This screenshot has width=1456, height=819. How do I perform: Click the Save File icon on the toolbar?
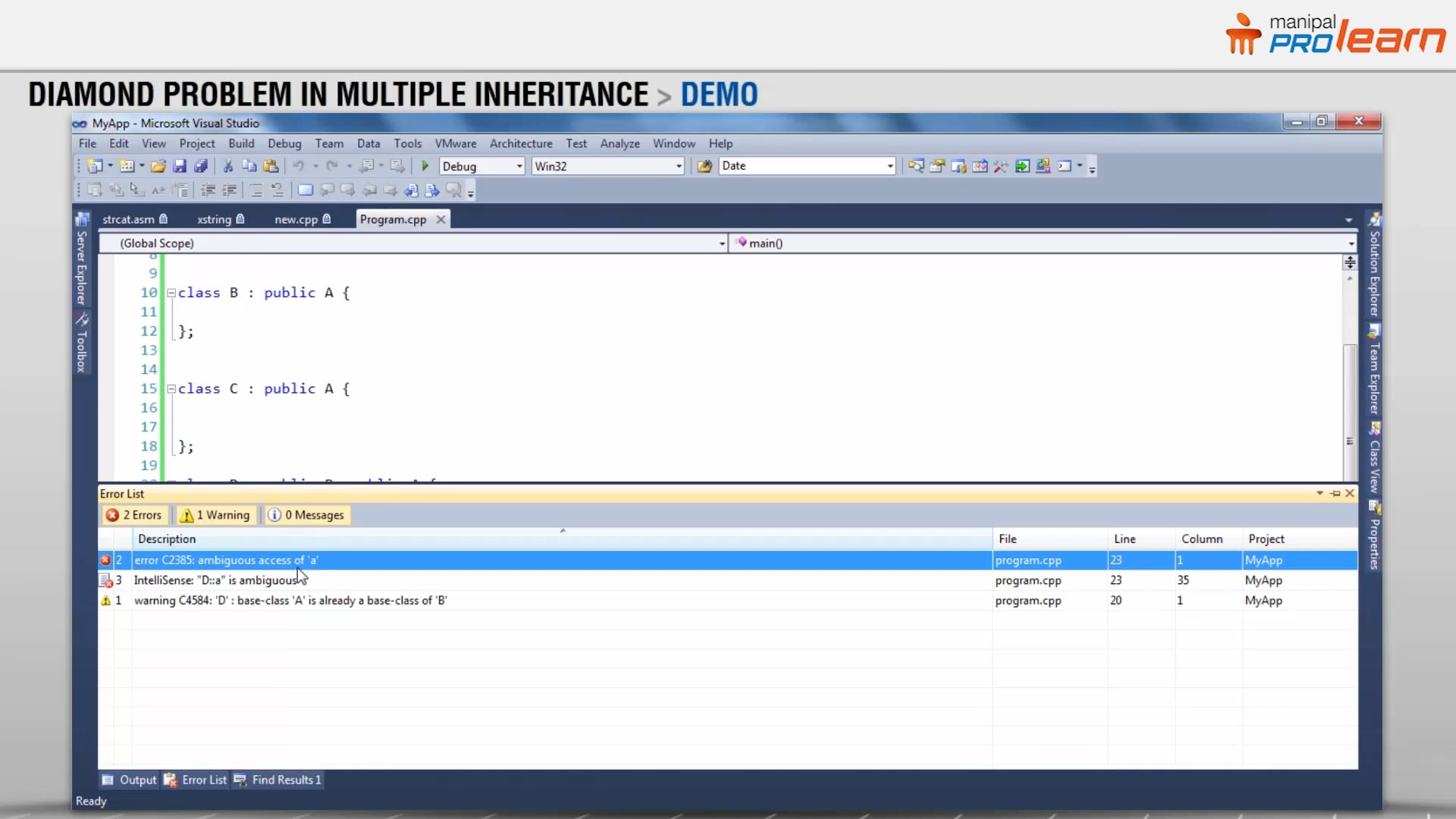pyautogui.click(x=180, y=165)
